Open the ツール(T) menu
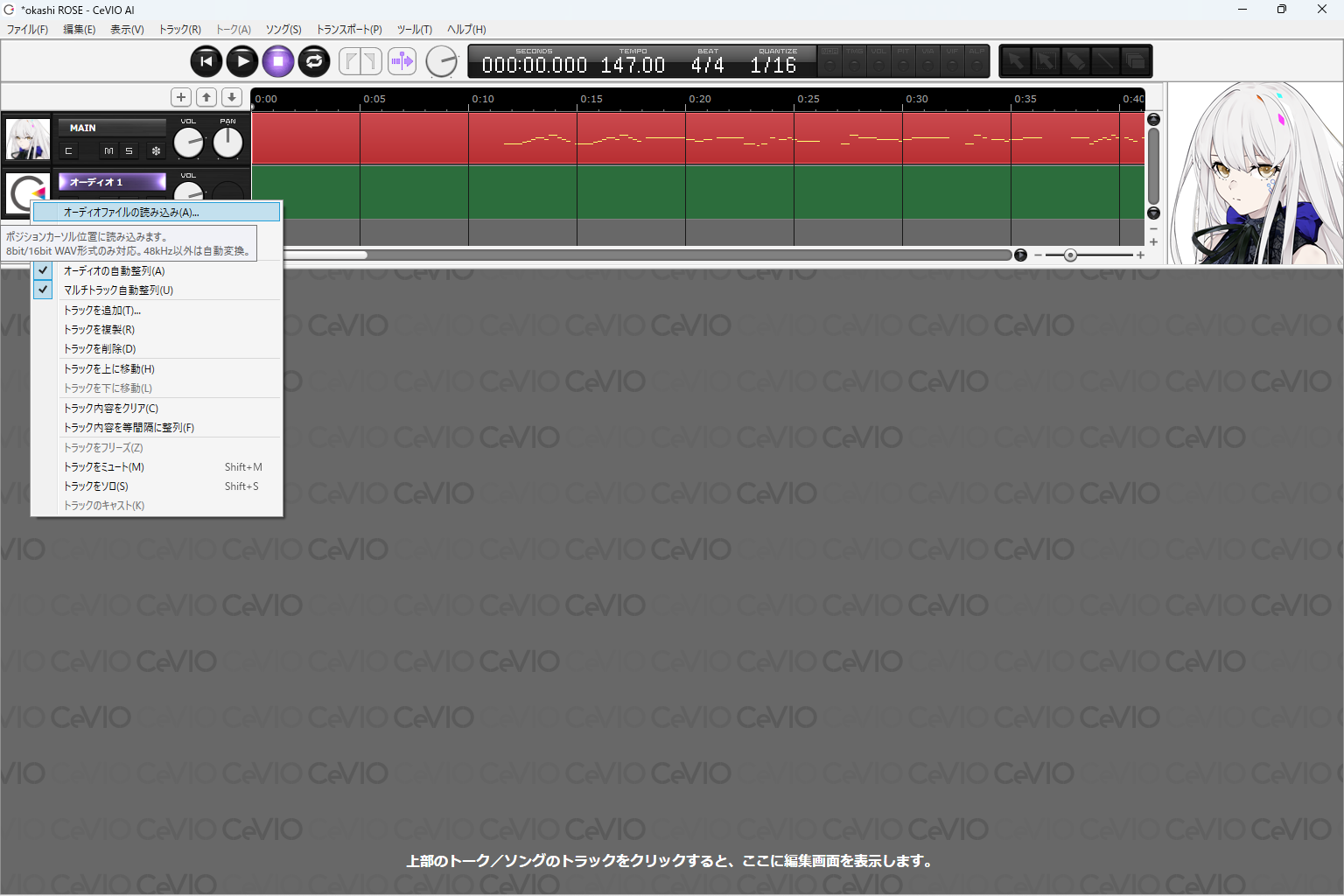Viewport: 1344px width, 896px height. (414, 30)
